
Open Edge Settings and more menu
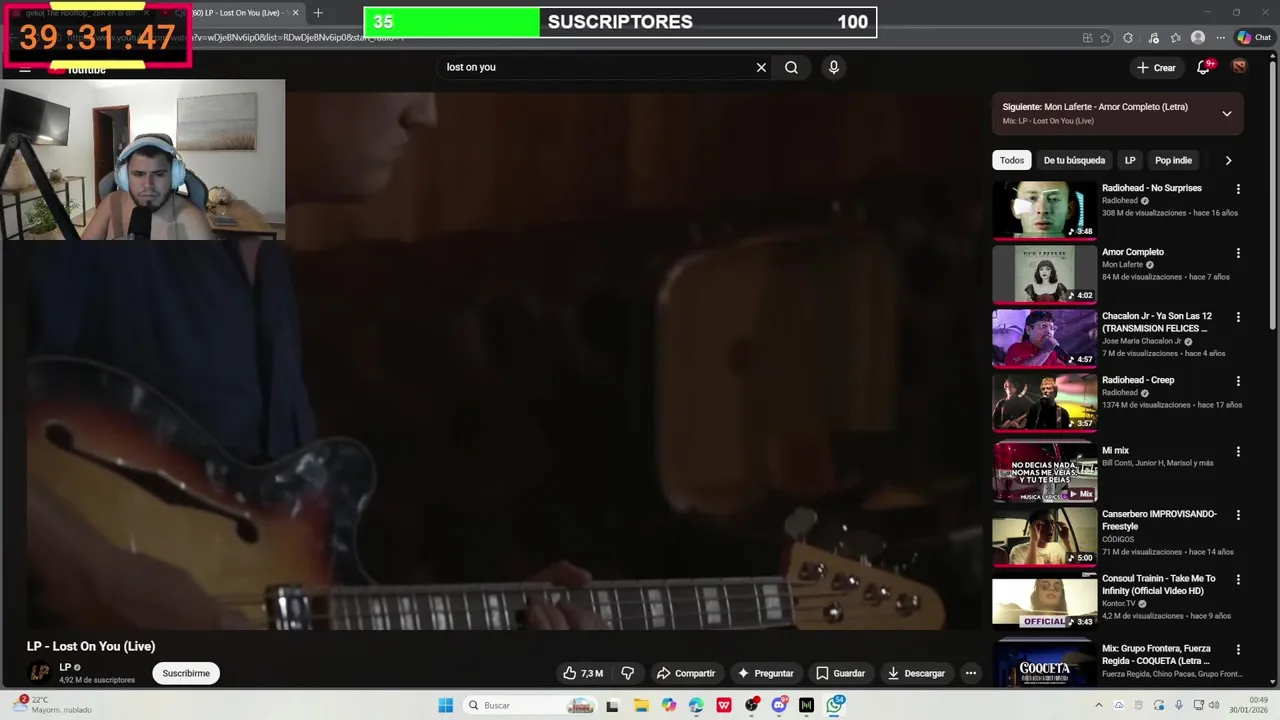coord(1219,38)
